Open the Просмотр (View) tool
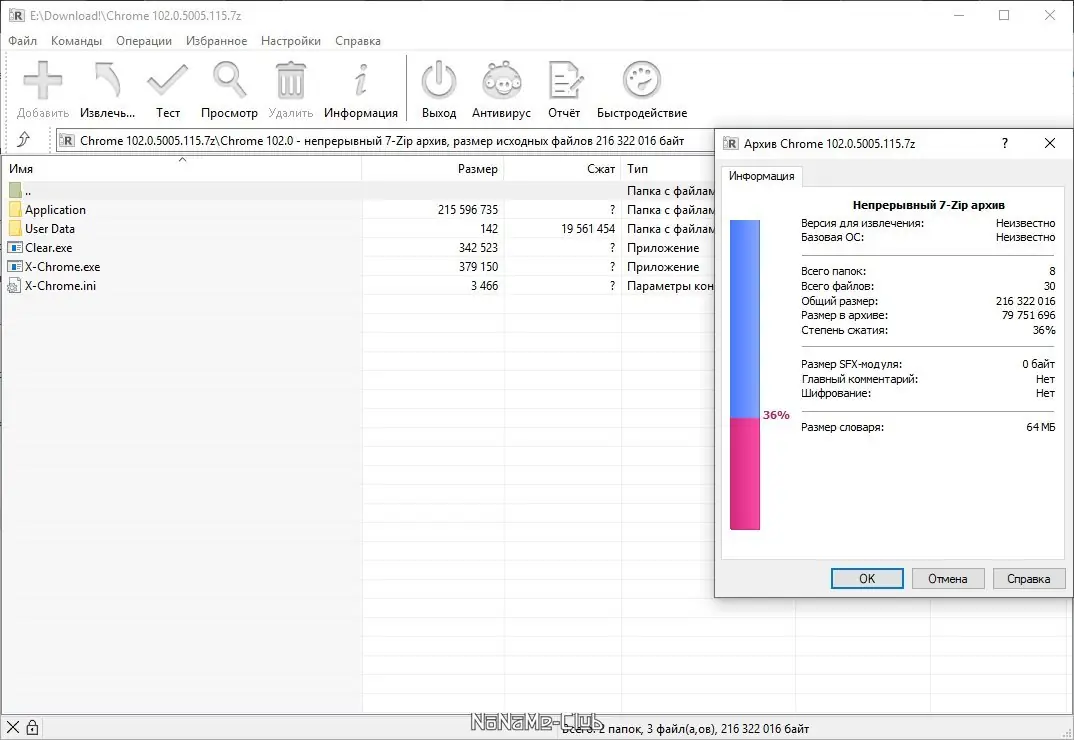Image resolution: width=1074 pixels, height=740 pixels. [229, 80]
